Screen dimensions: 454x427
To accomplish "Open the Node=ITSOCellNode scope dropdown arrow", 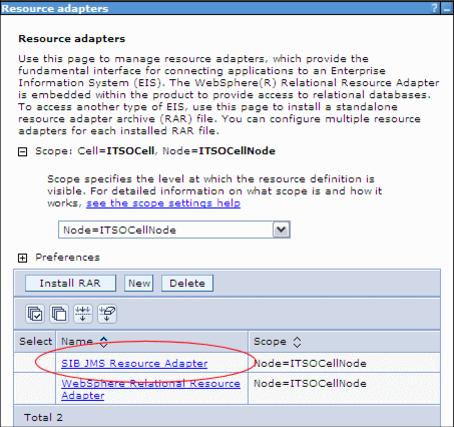I will coord(281,229).
